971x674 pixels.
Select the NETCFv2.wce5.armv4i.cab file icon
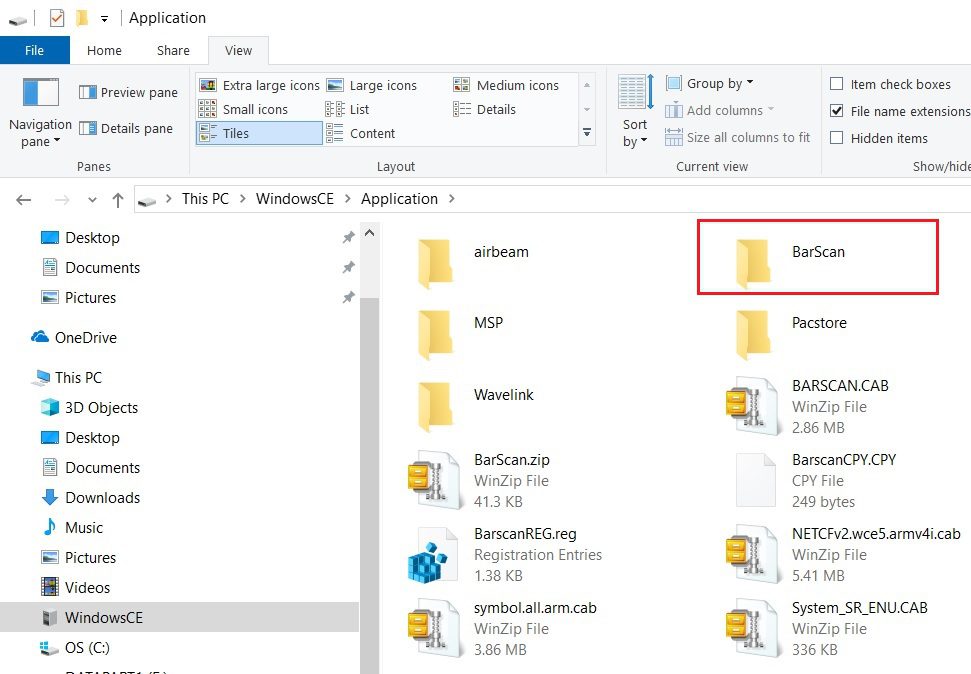[x=752, y=554]
